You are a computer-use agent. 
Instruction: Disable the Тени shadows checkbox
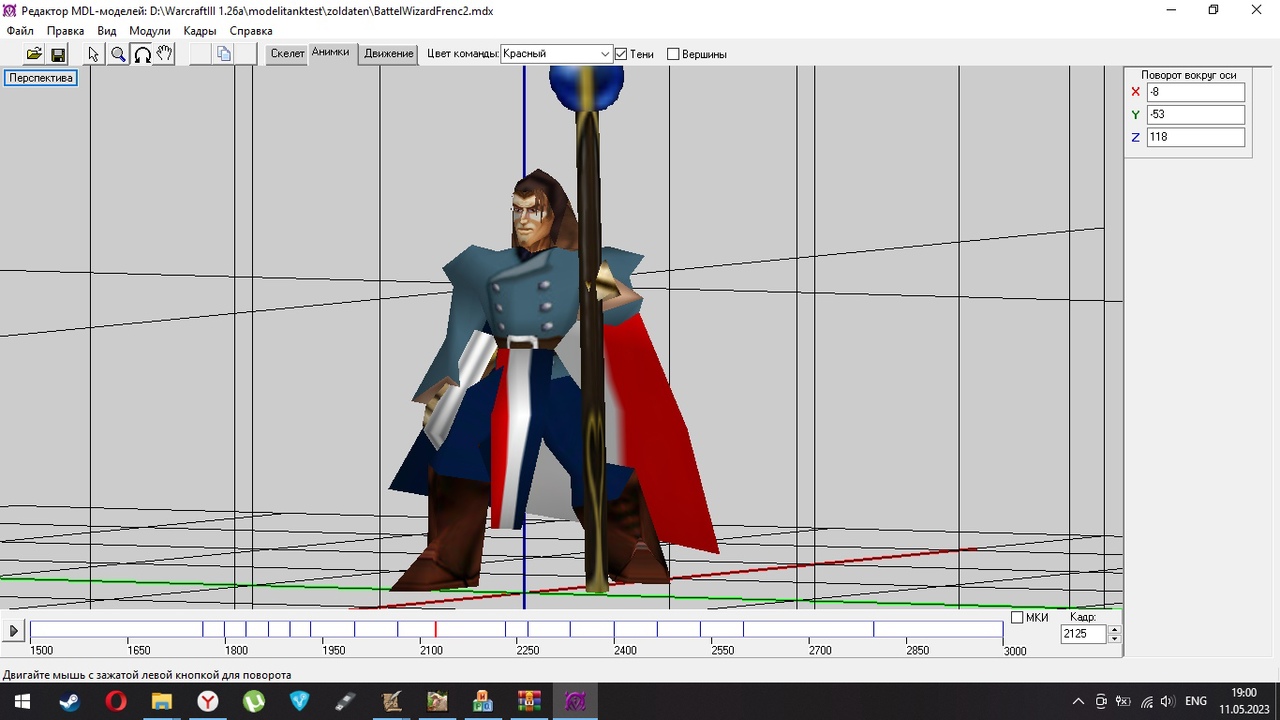[x=621, y=54]
